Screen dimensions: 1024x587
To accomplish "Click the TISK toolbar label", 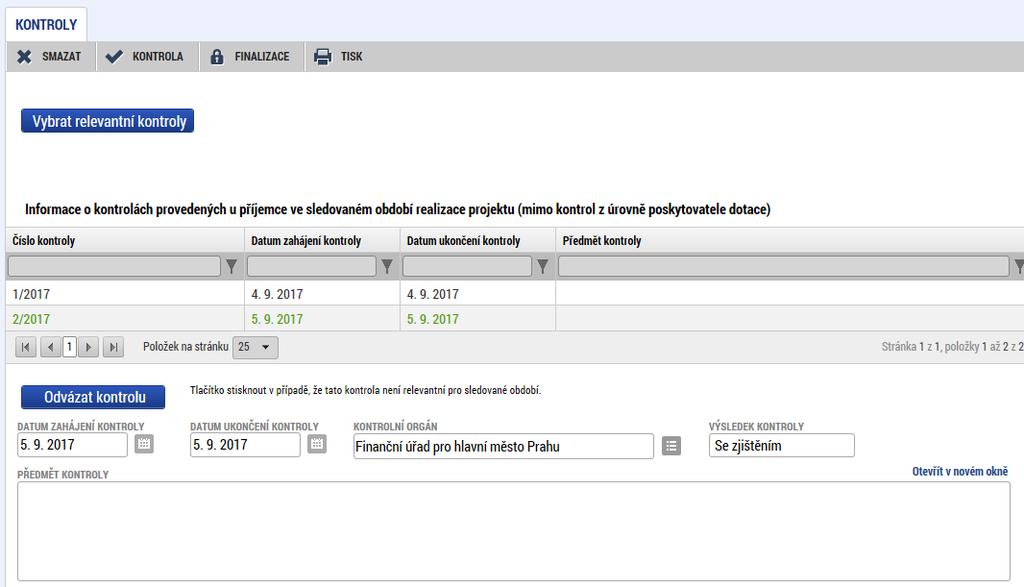I will pos(351,57).
